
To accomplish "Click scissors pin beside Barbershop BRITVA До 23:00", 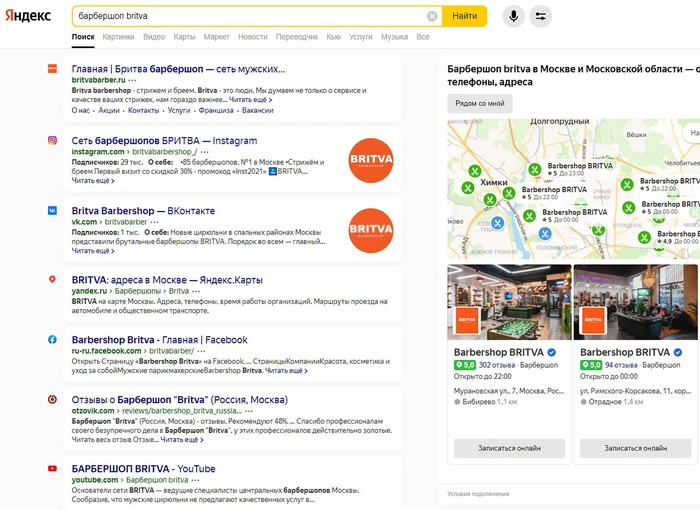I will pos(534,170).
